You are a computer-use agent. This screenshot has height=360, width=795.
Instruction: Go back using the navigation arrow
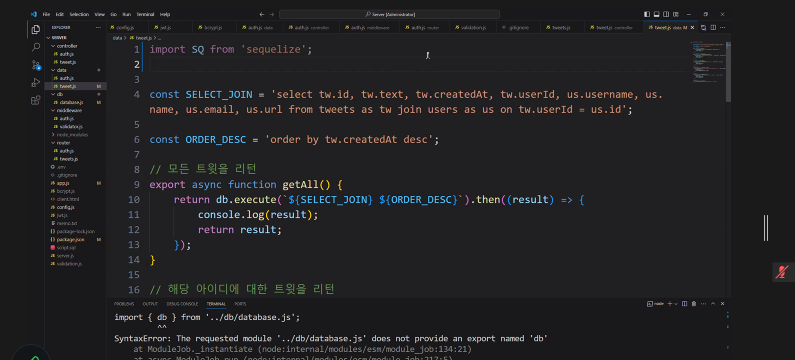click(x=262, y=14)
